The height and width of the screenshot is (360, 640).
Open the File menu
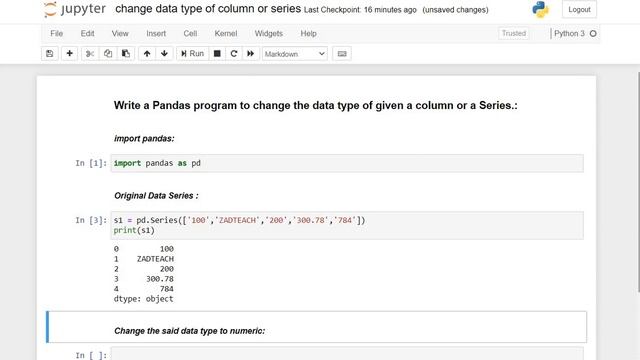point(56,33)
